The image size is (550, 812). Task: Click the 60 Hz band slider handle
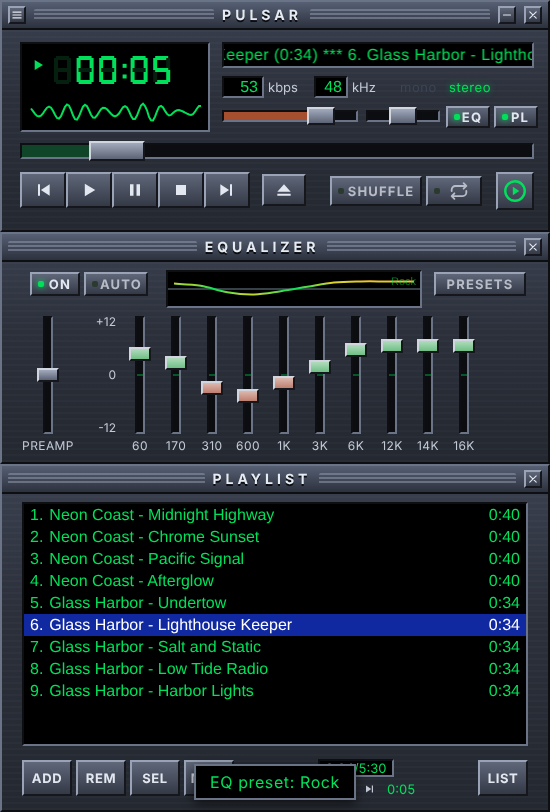point(140,354)
